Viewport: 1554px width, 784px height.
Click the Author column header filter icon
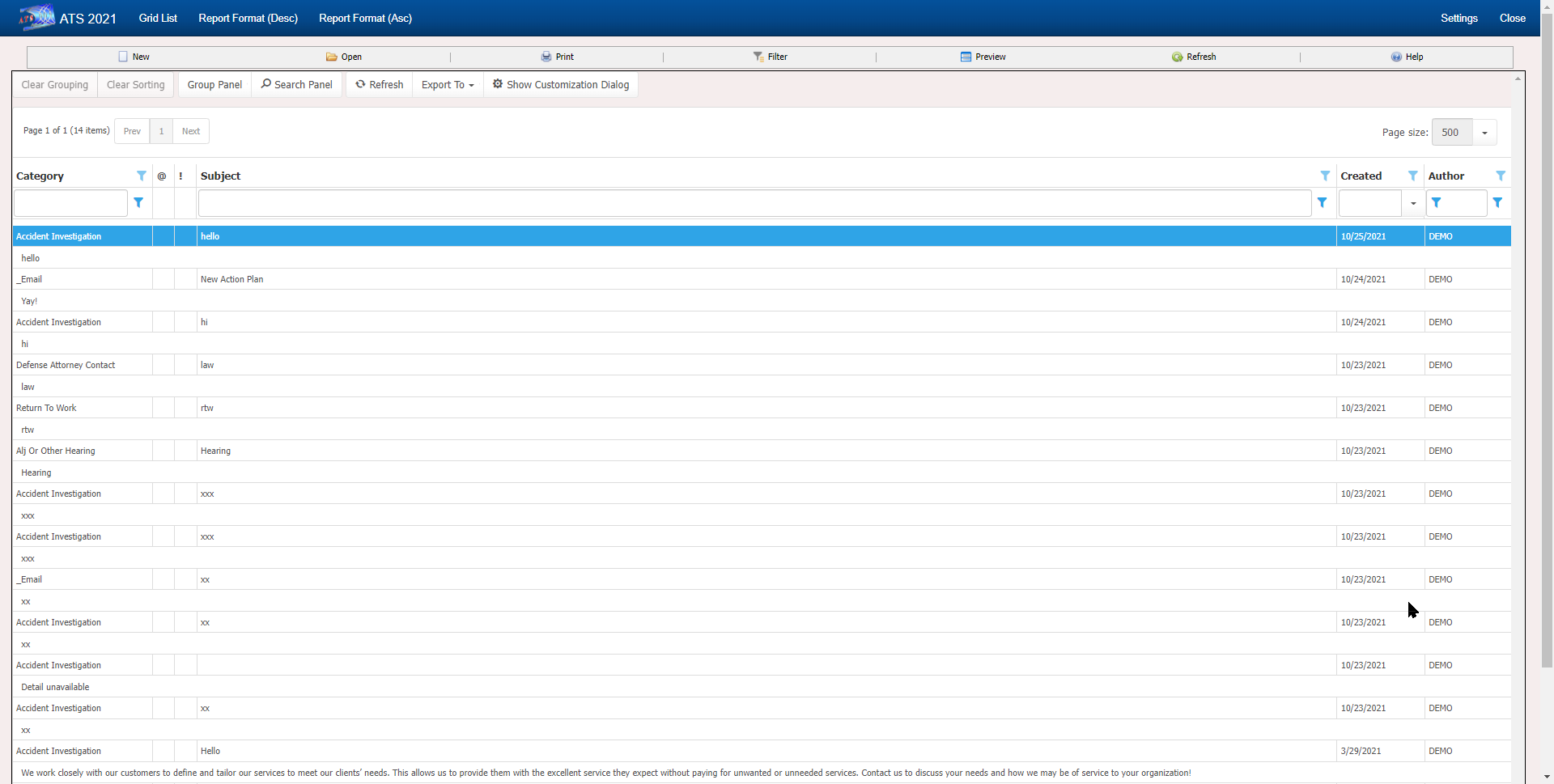pos(1501,176)
